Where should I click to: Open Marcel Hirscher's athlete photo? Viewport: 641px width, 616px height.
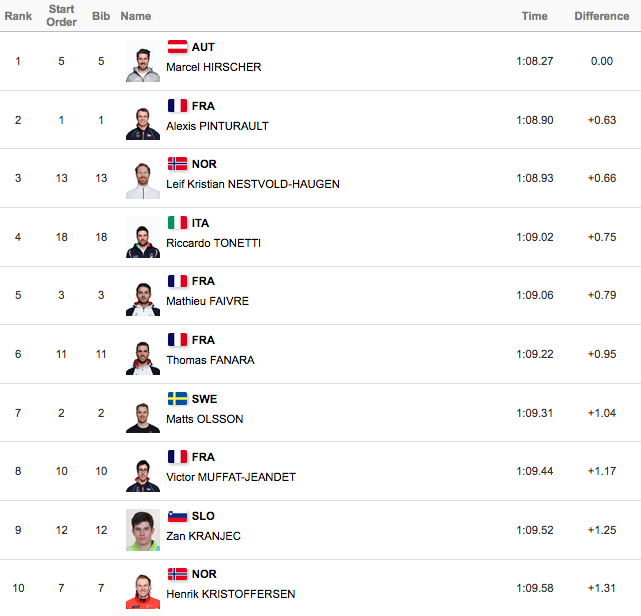click(x=143, y=61)
